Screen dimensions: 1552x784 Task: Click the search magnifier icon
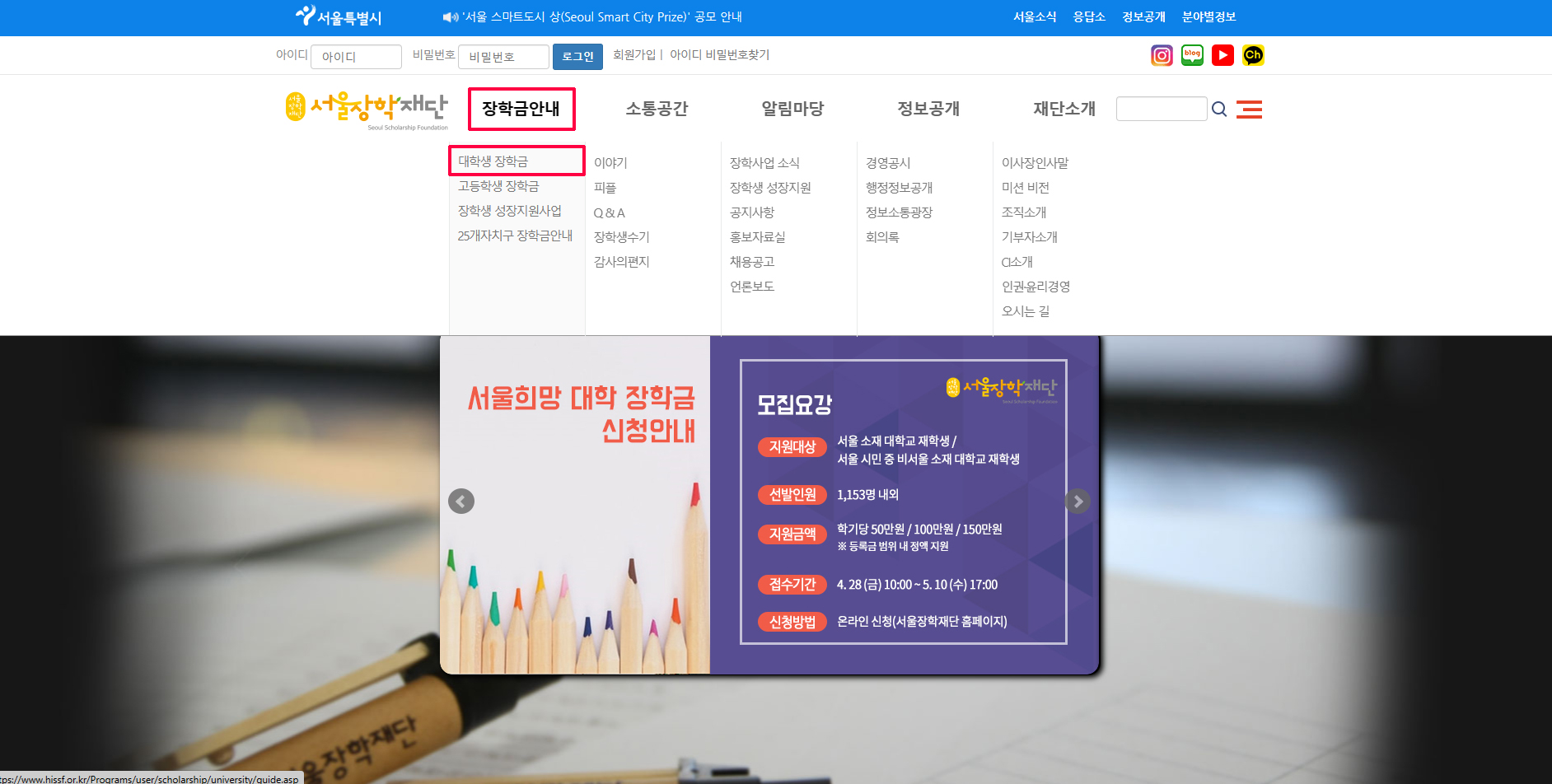click(x=1219, y=109)
